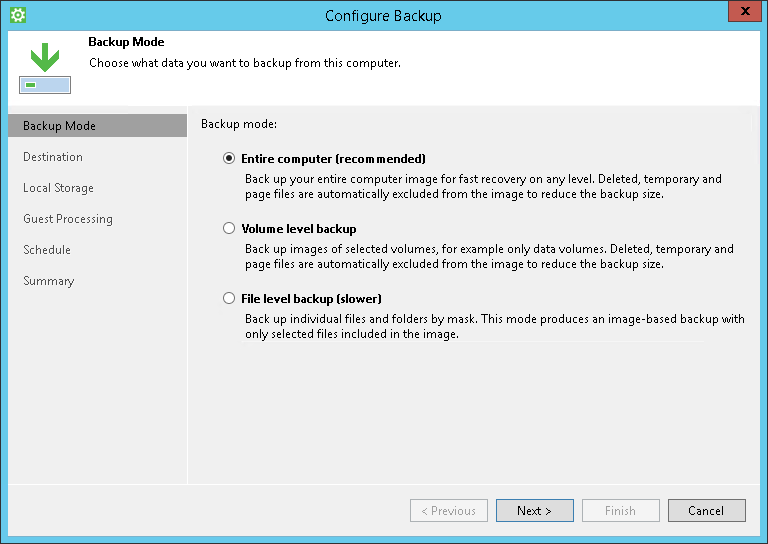Go to the Destination step
768x544 pixels.
pyautogui.click(x=53, y=157)
